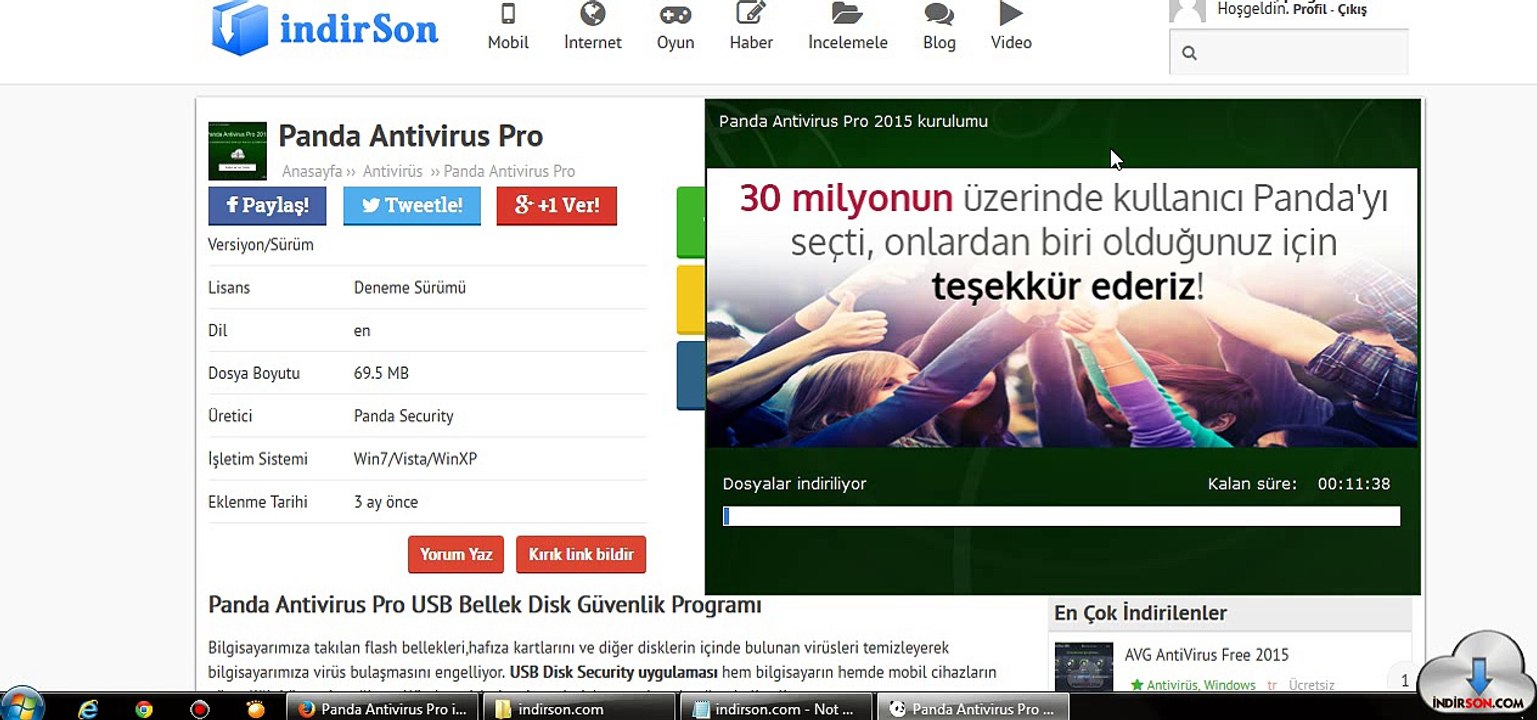1537x720 pixels.
Task: Click the Panda Antivirus Pro breadcrumb
Action: tap(509, 171)
